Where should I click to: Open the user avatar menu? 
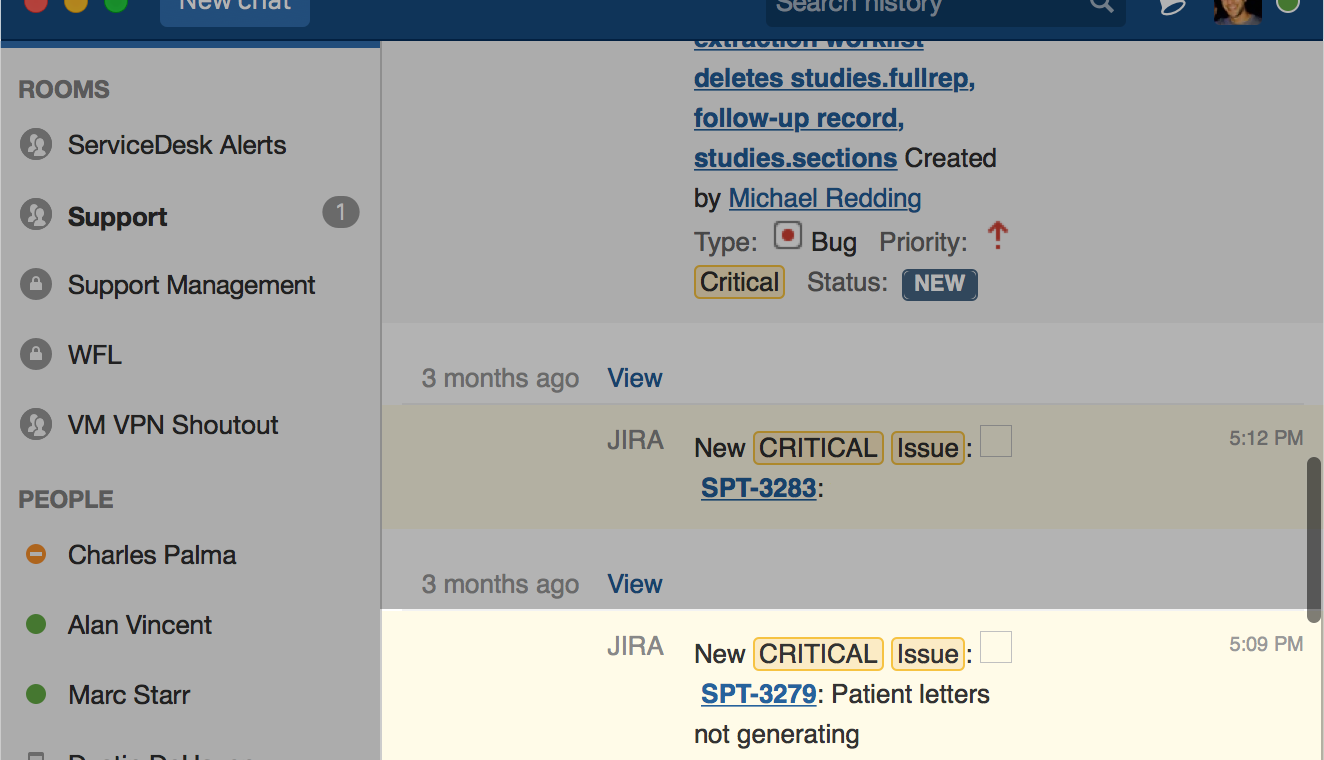coord(1236,8)
